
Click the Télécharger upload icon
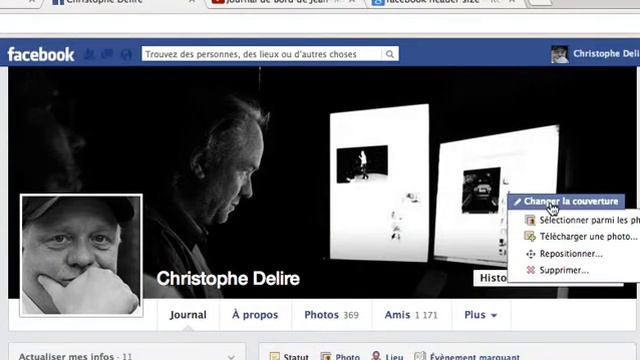pyautogui.click(x=530, y=236)
